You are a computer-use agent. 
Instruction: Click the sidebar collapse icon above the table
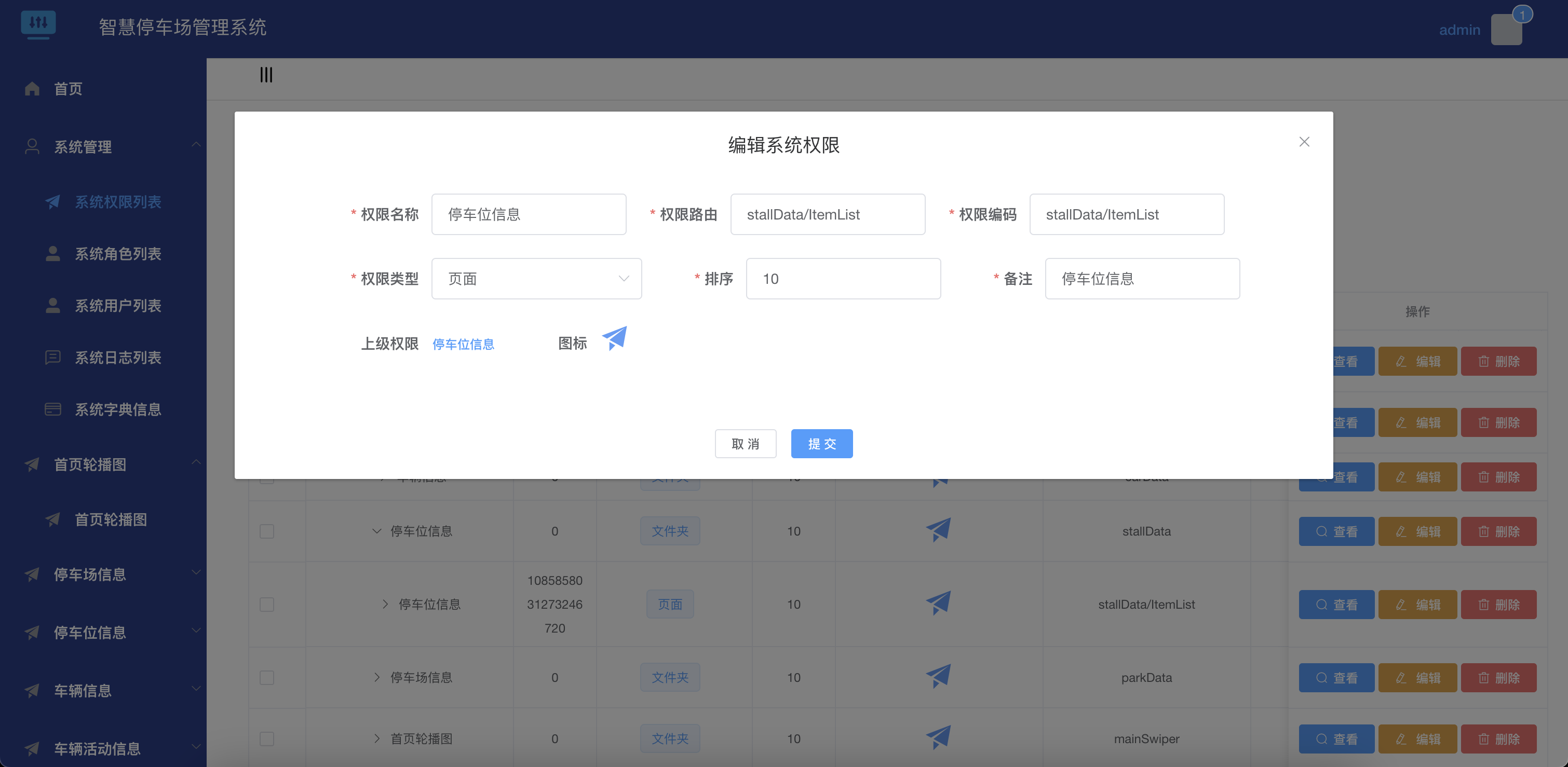coord(265,74)
